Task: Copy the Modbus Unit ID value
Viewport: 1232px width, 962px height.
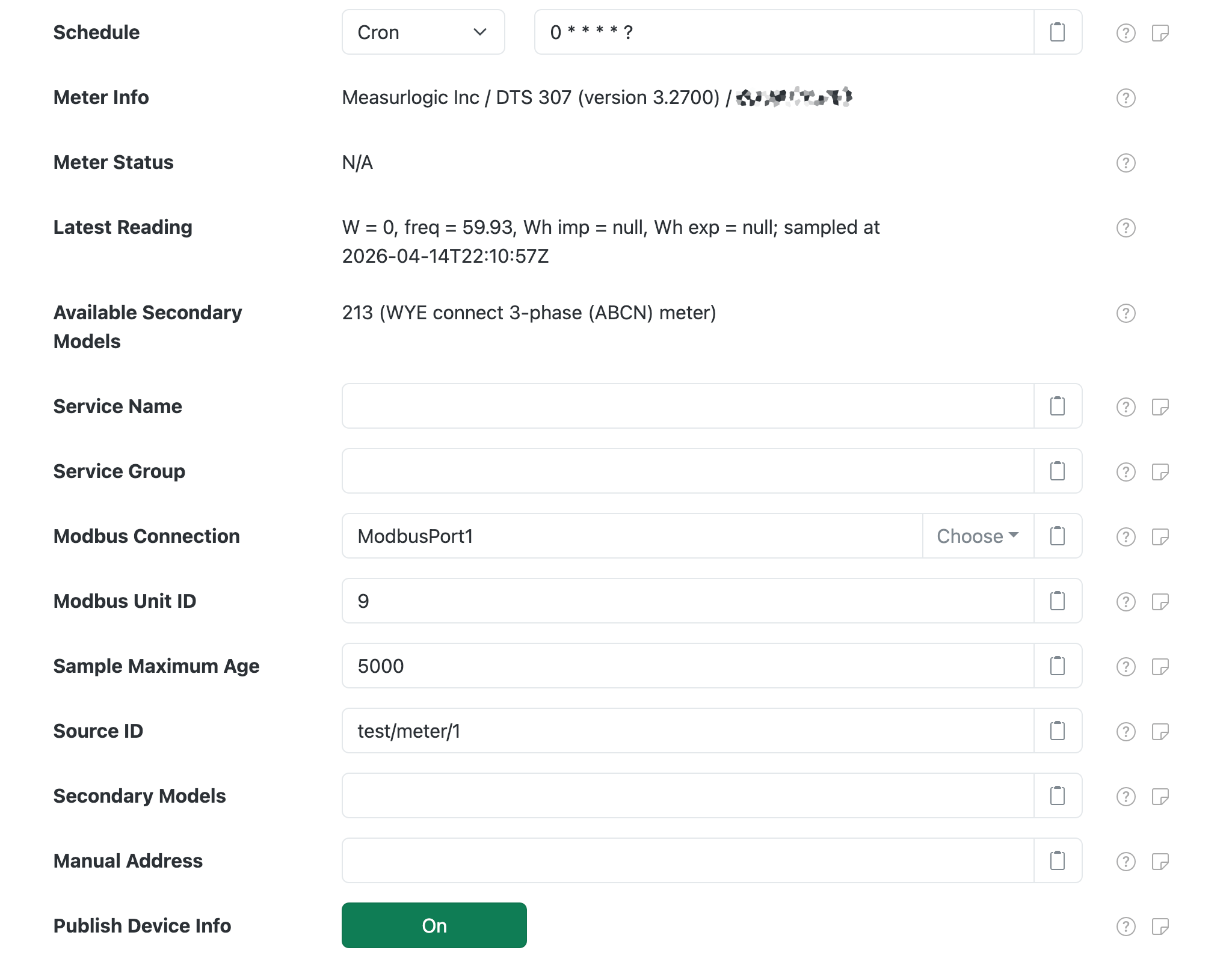Action: [1058, 601]
